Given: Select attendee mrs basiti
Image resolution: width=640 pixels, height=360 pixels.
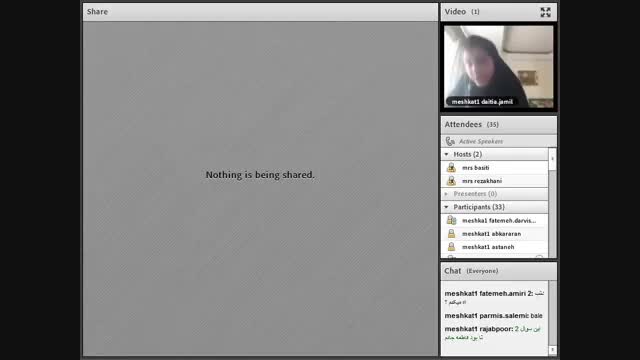Looking at the screenshot, I should click(x=495, y=167).
